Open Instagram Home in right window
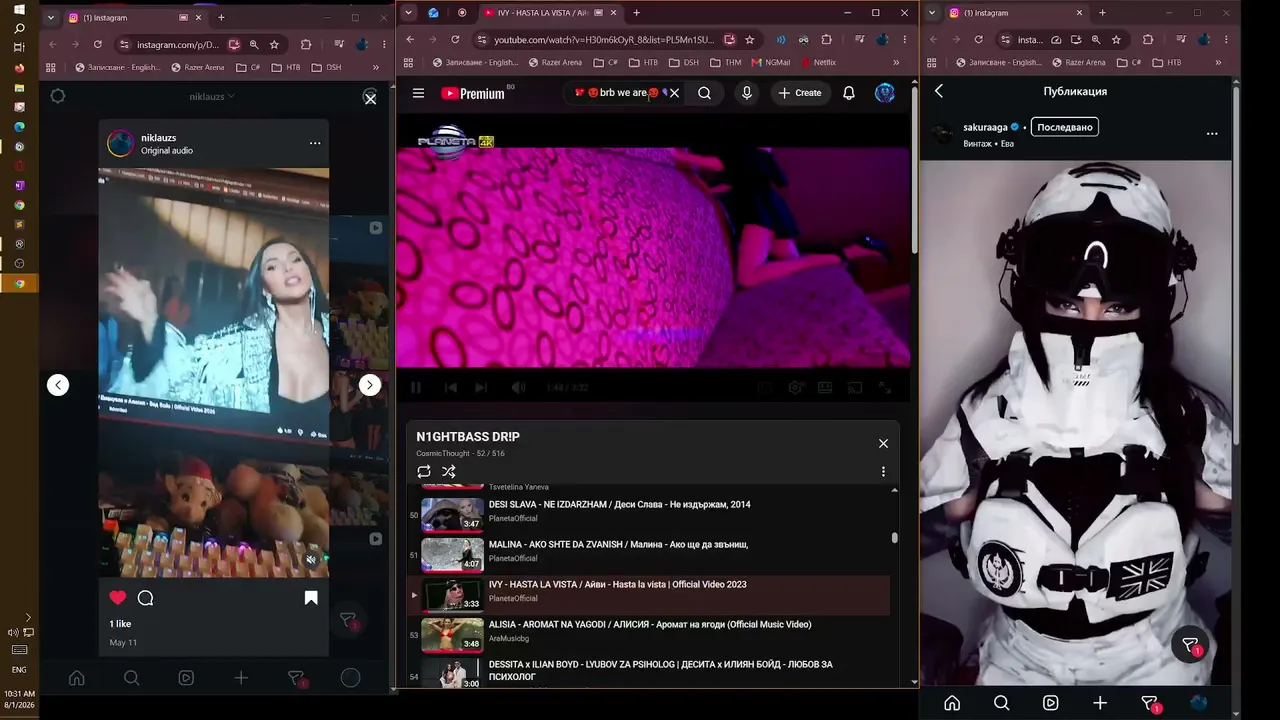 point(952,703)
